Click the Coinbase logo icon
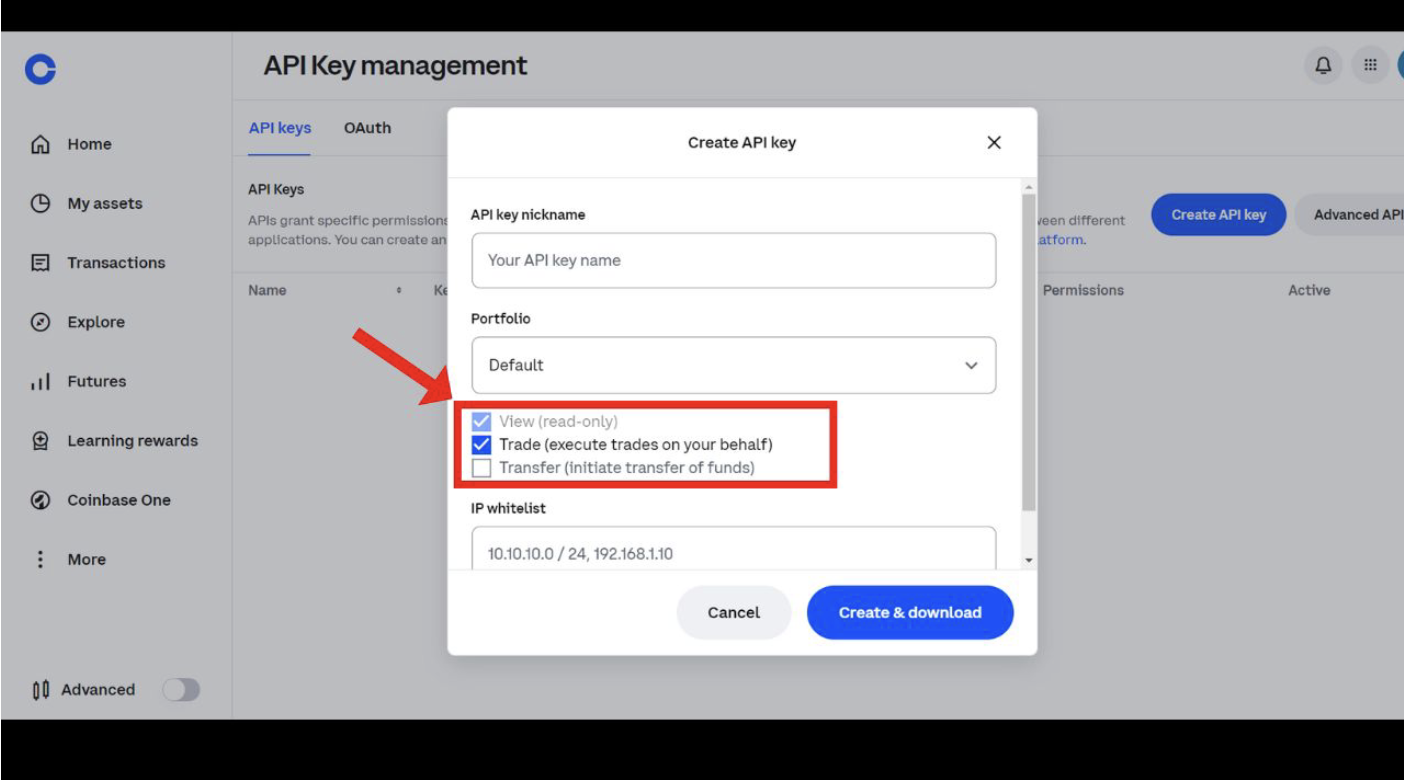This screenshot has height=780, width=1404. click(41, 69)
